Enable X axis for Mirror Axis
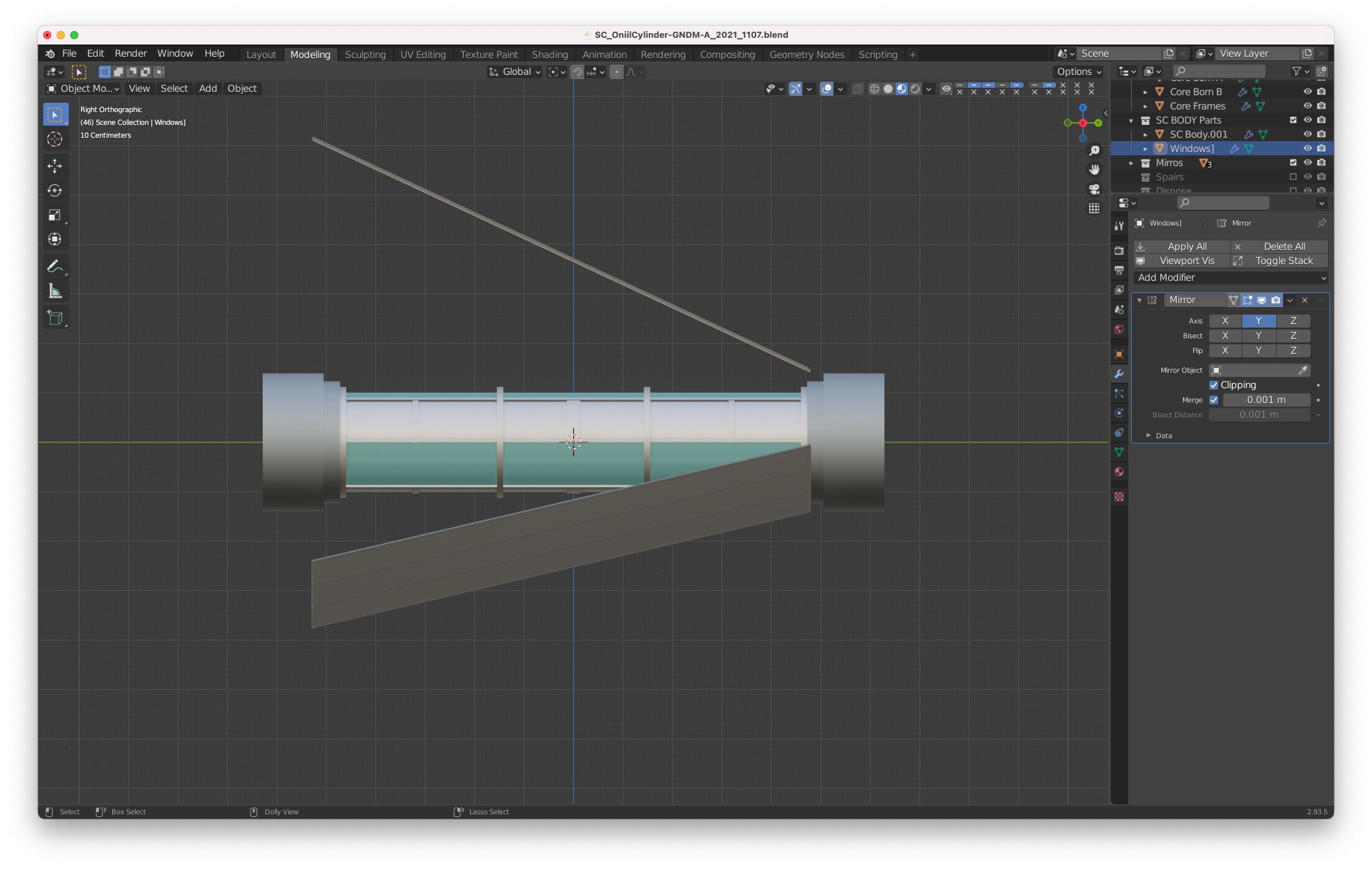The width and height of the screenshot is (1372, 869). (1225, 321)
